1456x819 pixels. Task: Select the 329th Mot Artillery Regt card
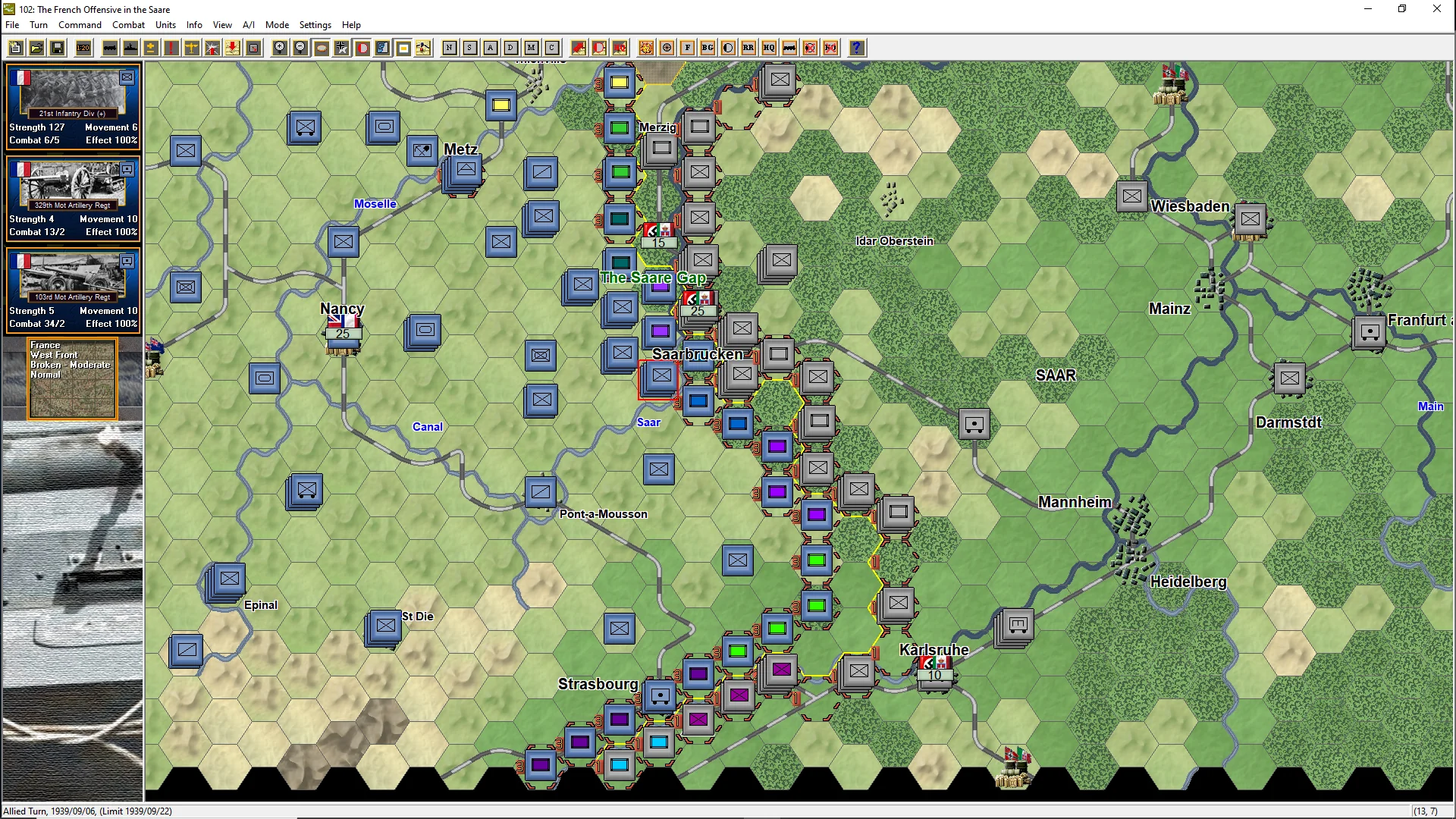73,199
